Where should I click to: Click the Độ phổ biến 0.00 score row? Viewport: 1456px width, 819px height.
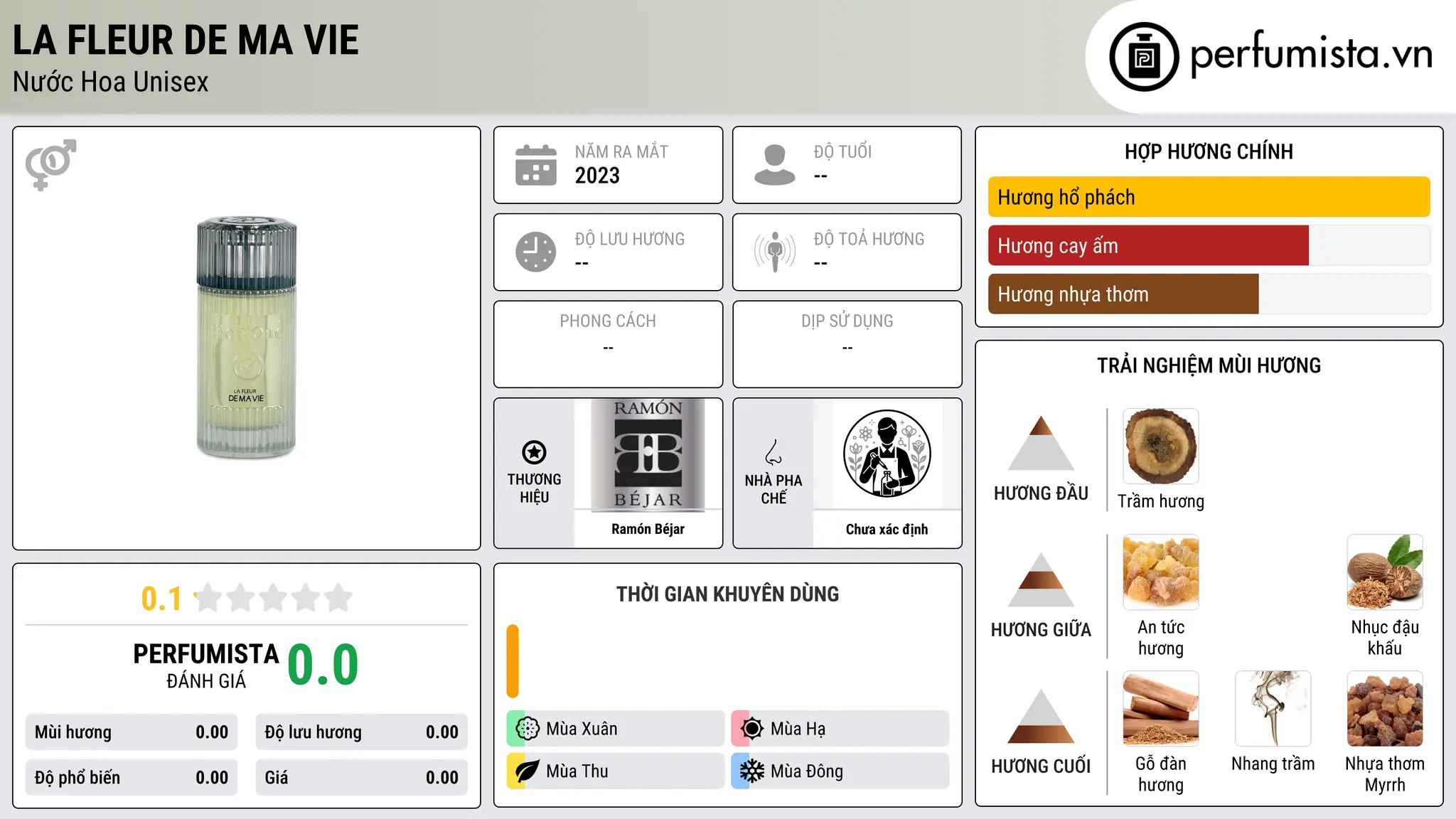(x=132, y=778)
